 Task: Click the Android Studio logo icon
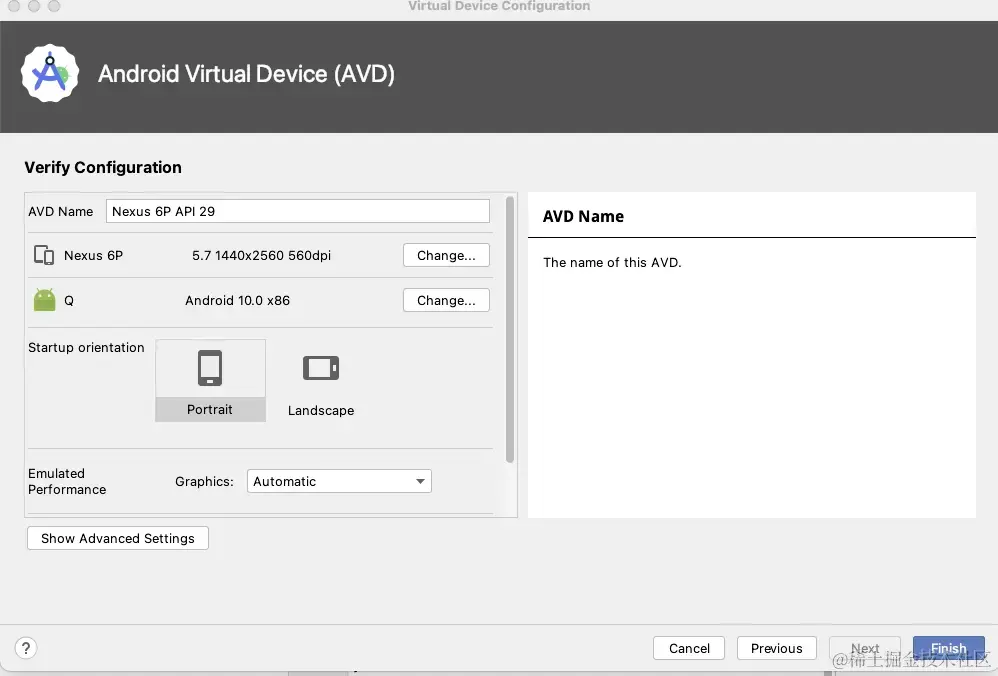50,73
